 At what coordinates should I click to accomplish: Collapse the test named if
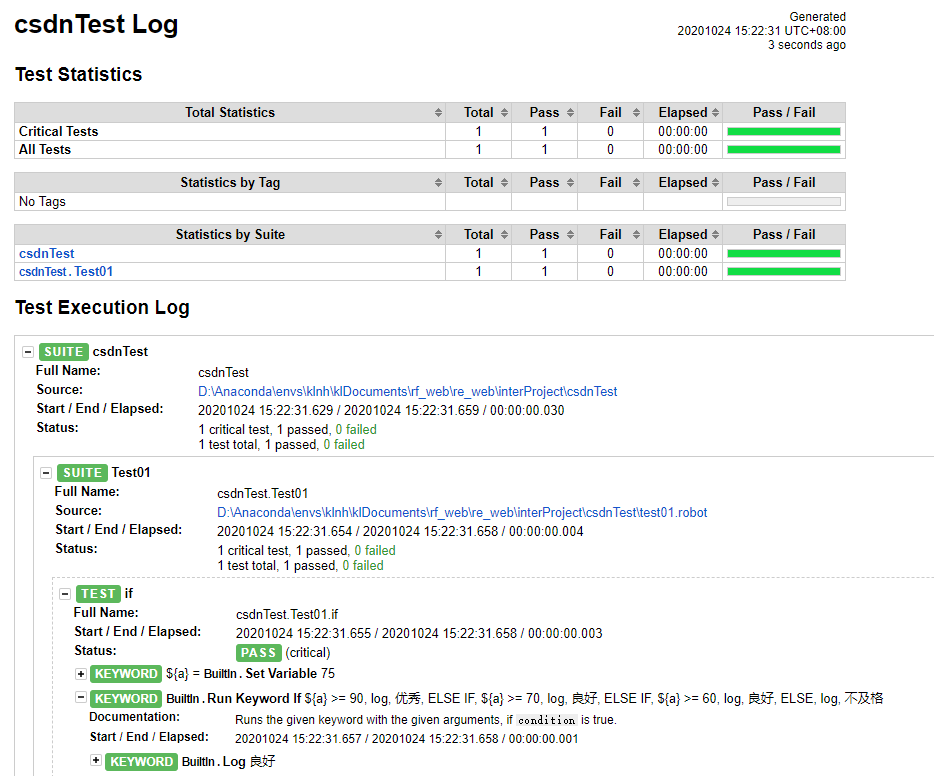point(65,594)
